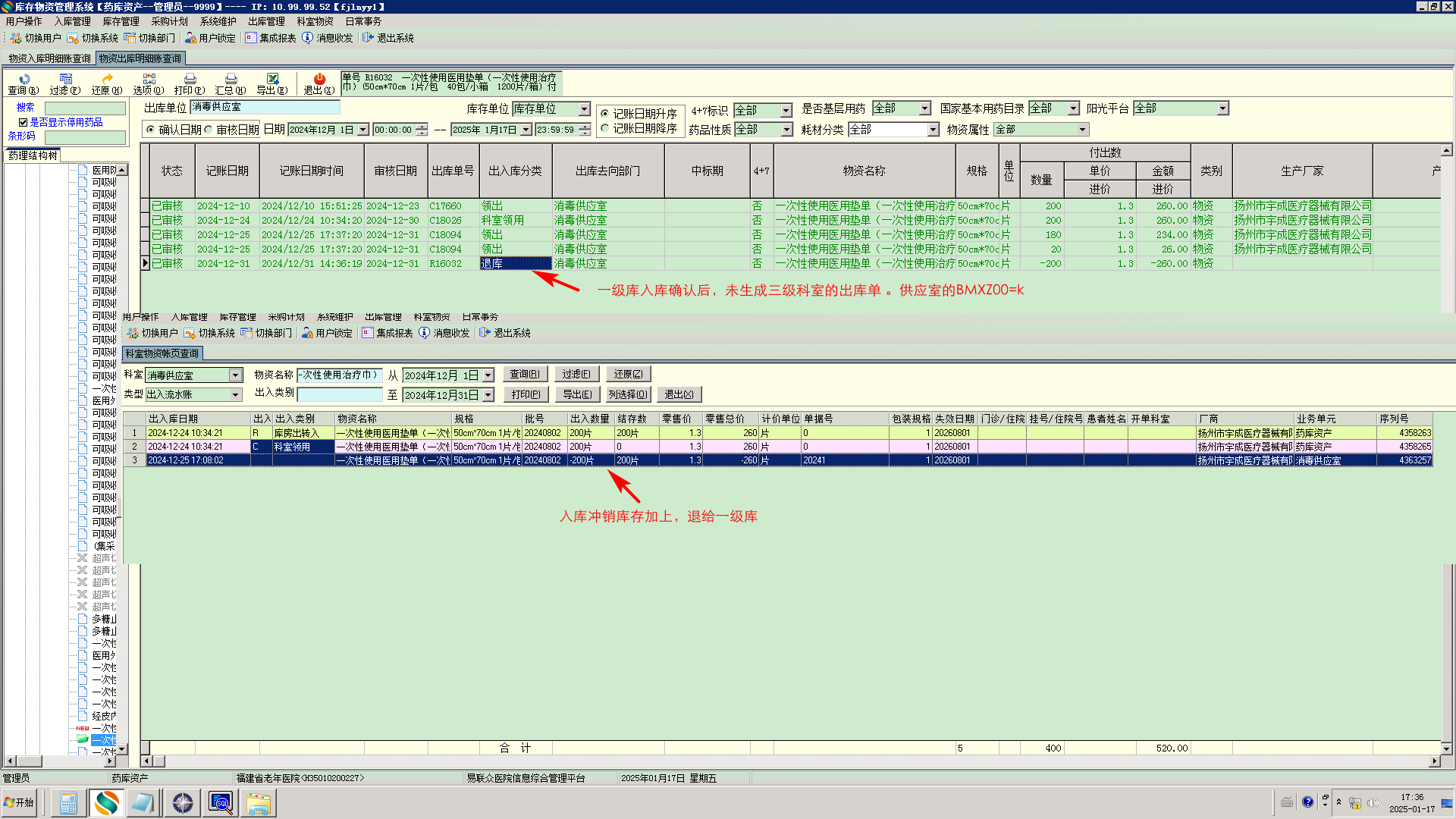The width and height of the screenshot is (1456, 819).
Task: Click in the 条形码 input field
Action: point(85,136)
